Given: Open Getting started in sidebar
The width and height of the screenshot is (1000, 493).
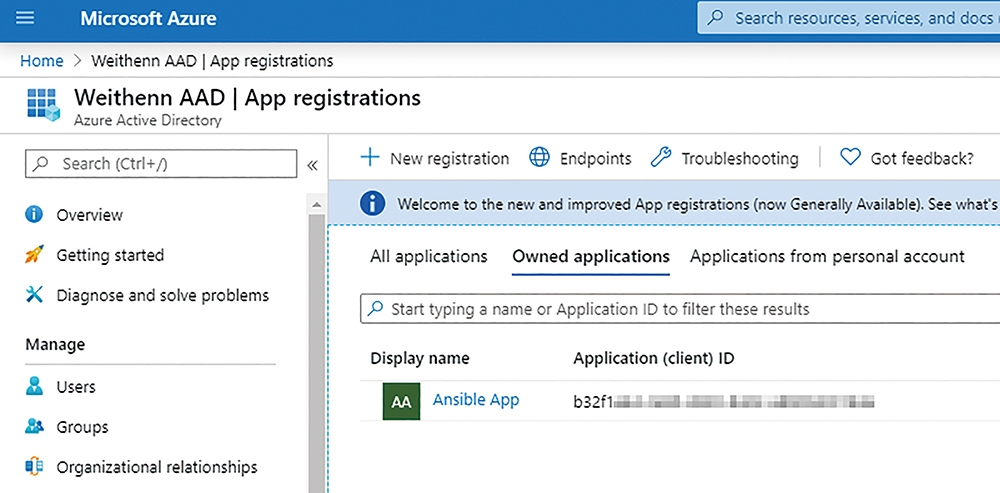Looking at the screenshot, I should click(110, 255).
